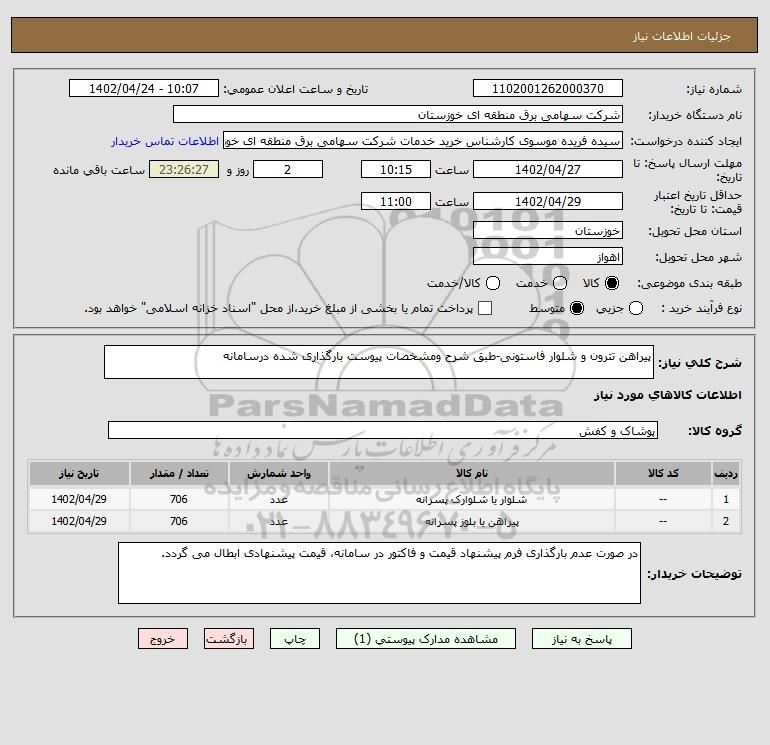Select the خدمت radio button
770x745 pixels.
tap(560, 283)
